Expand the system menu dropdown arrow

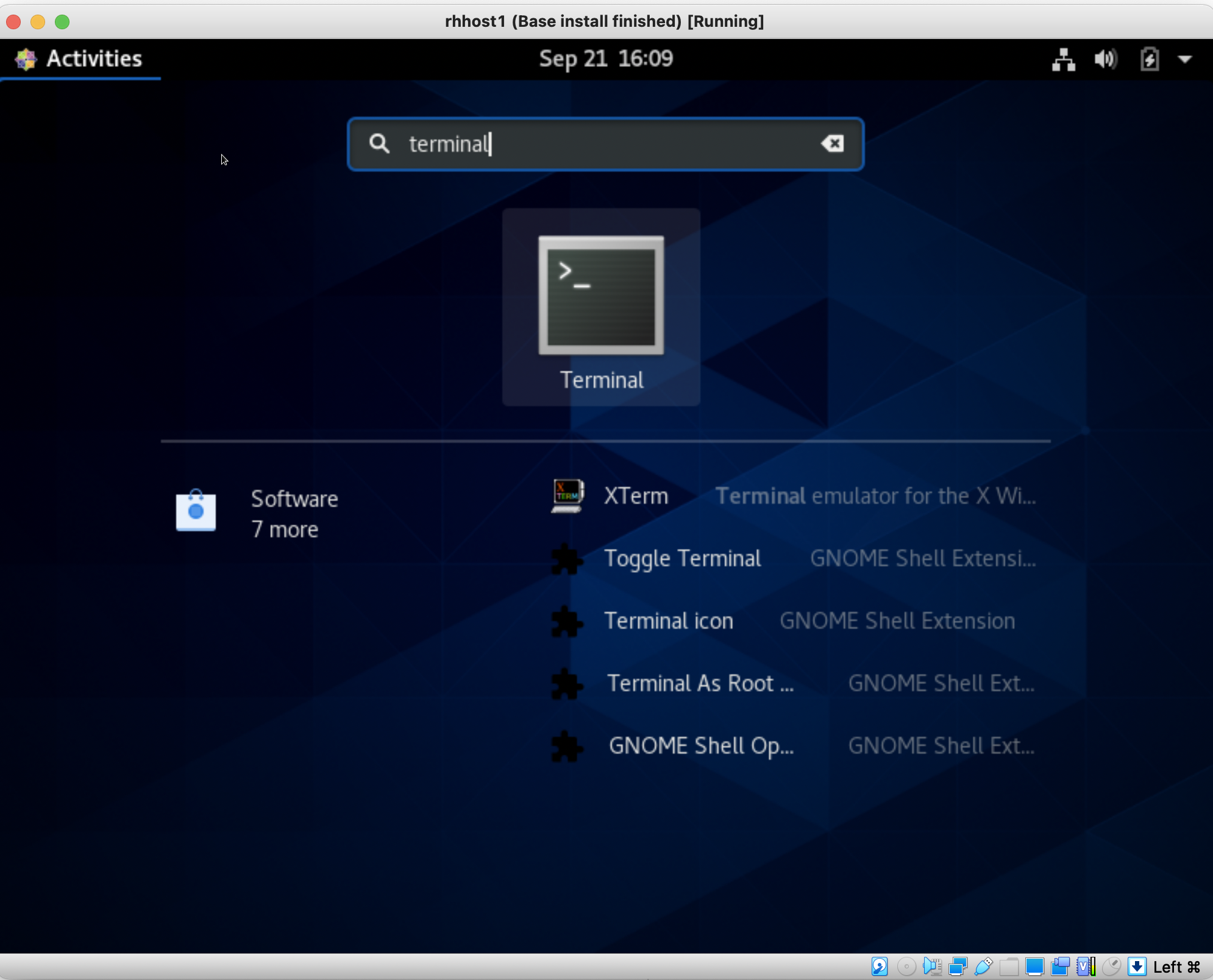click(x=1185, y=60)
